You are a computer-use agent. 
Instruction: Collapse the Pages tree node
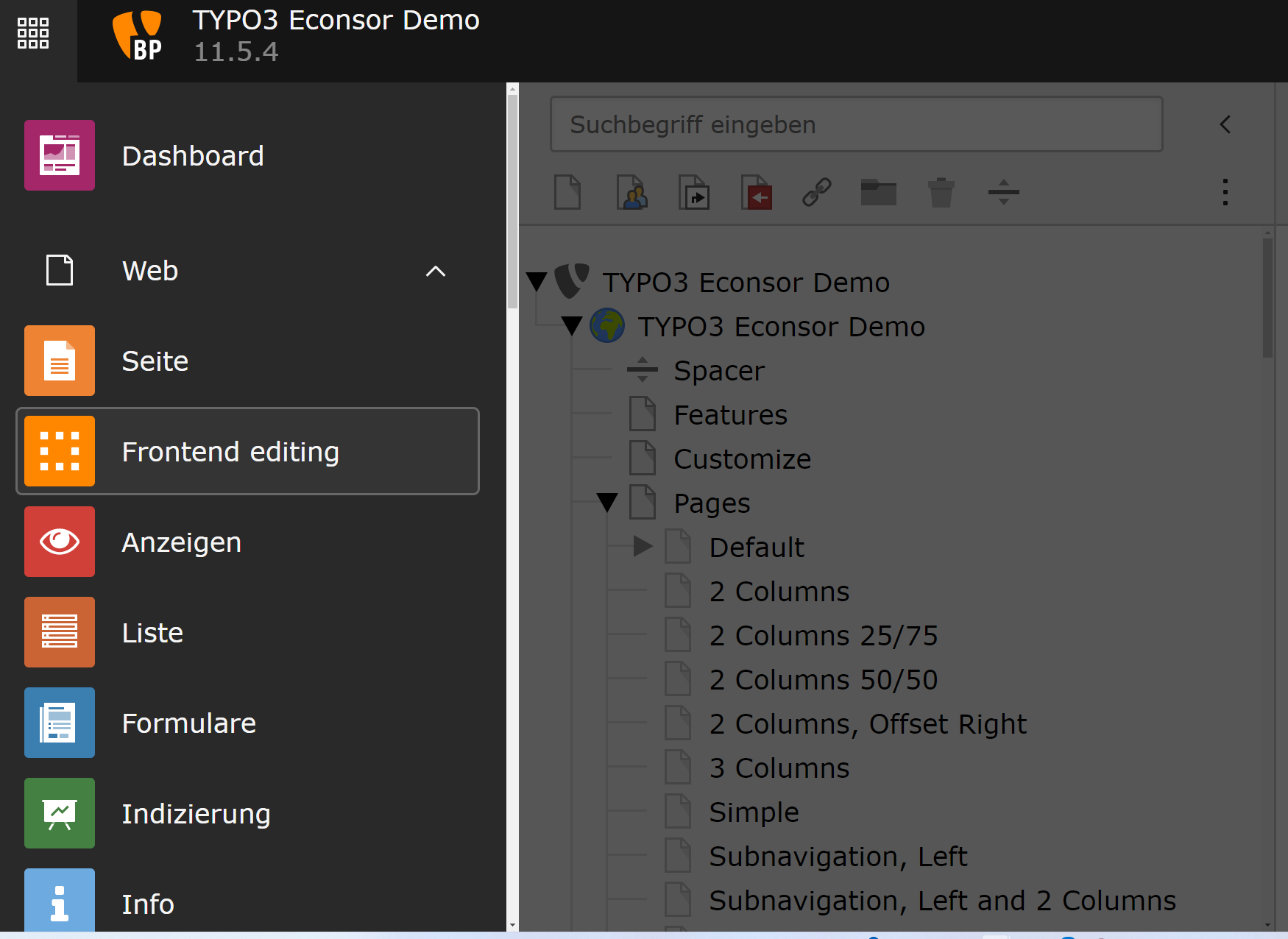[x=607, y=502]
